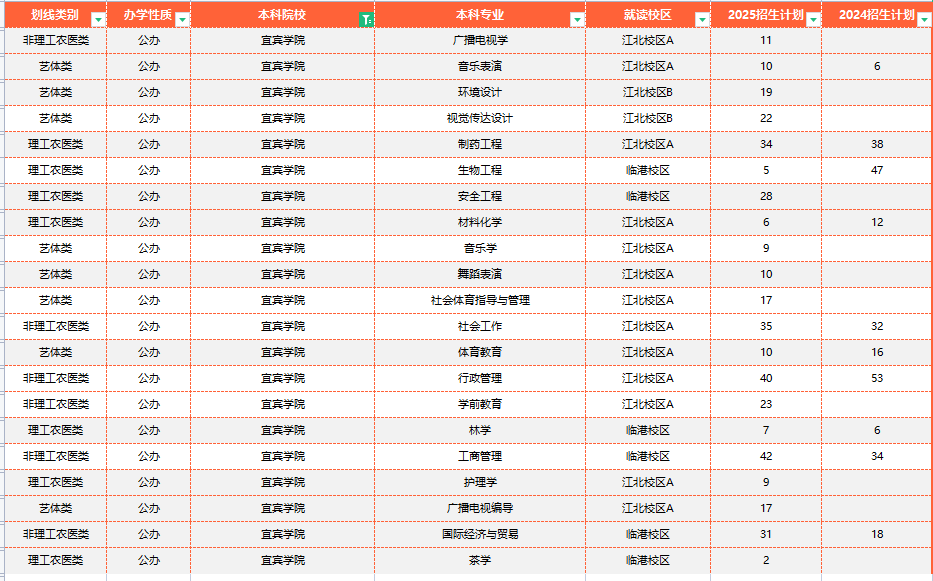Select 宜宾学院 cell in 音乐学 row
933x581 pixels.
[283, 248]
